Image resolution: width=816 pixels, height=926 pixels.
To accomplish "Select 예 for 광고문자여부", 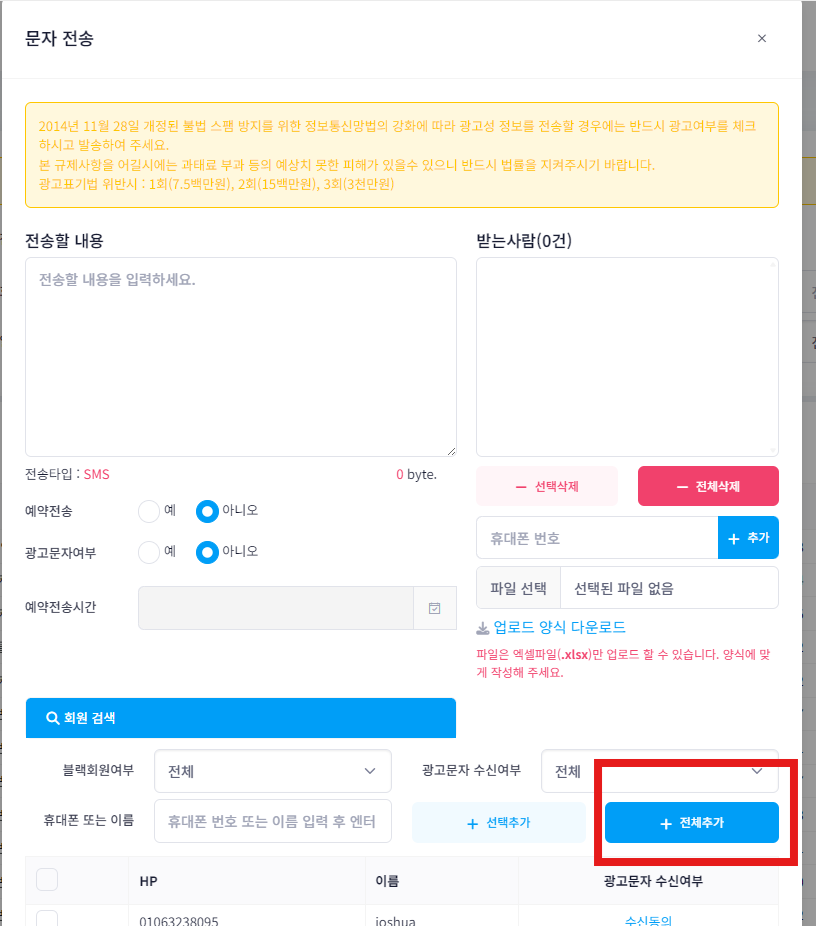I will point(149,552).
